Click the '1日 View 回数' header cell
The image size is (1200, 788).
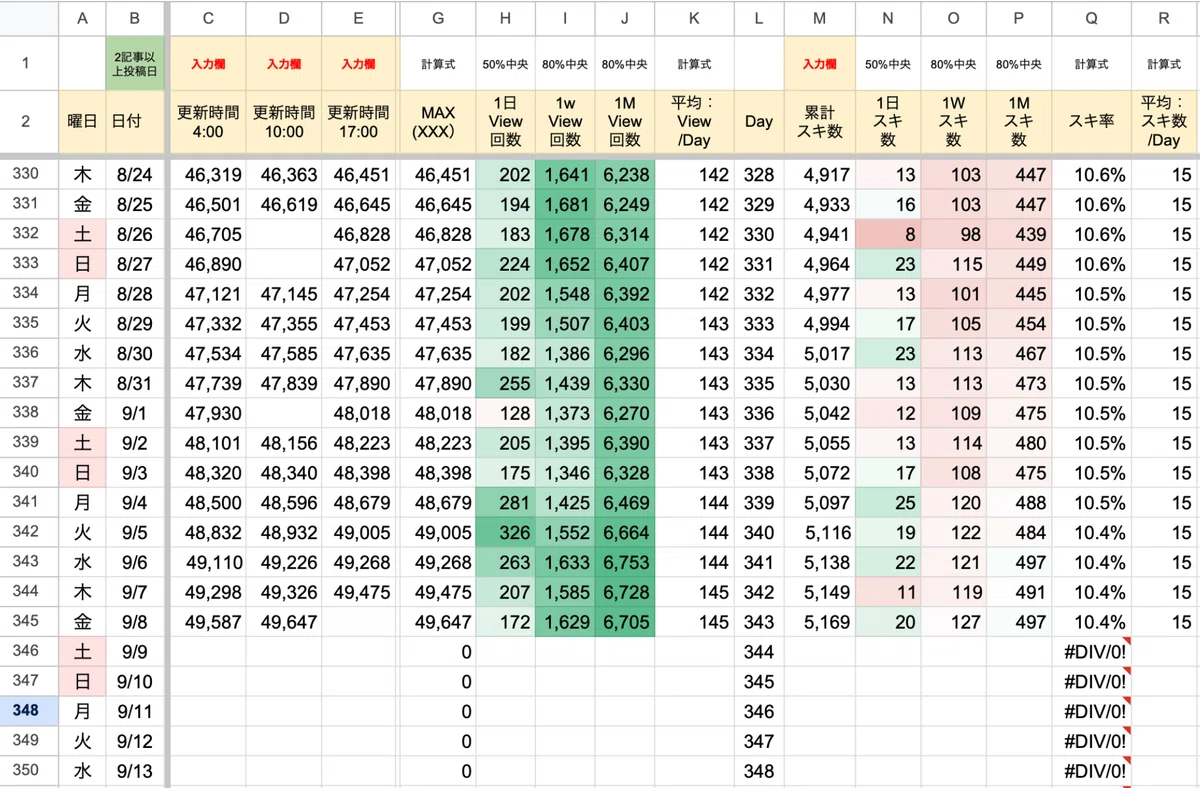tap(505, 121)
